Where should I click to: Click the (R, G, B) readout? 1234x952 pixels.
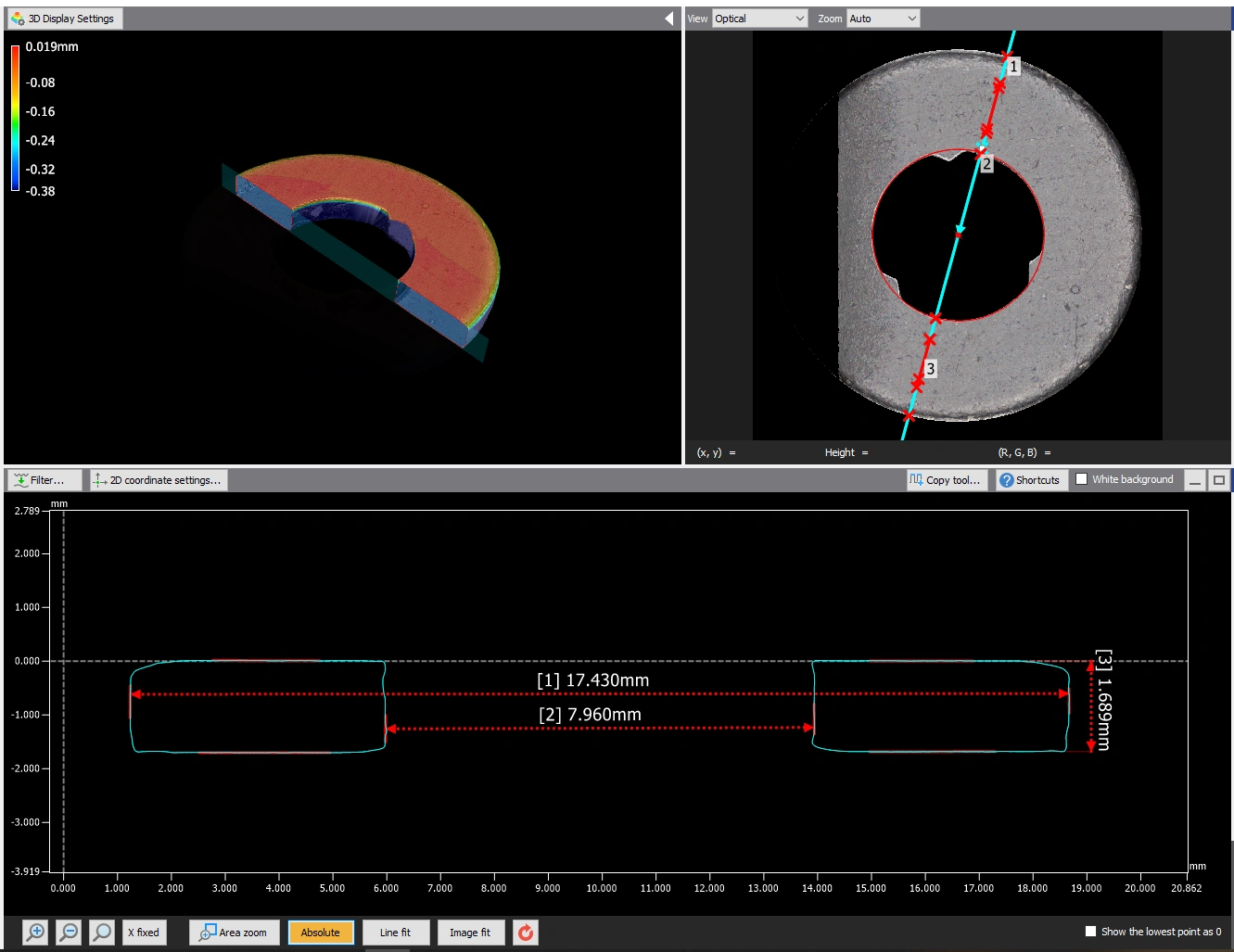pos(1024,452)
